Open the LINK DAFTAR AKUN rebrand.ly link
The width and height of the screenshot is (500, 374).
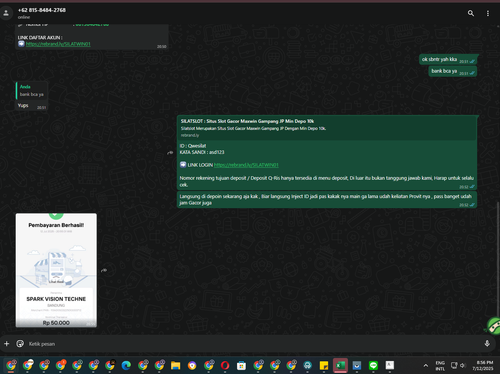click(58, 44)
